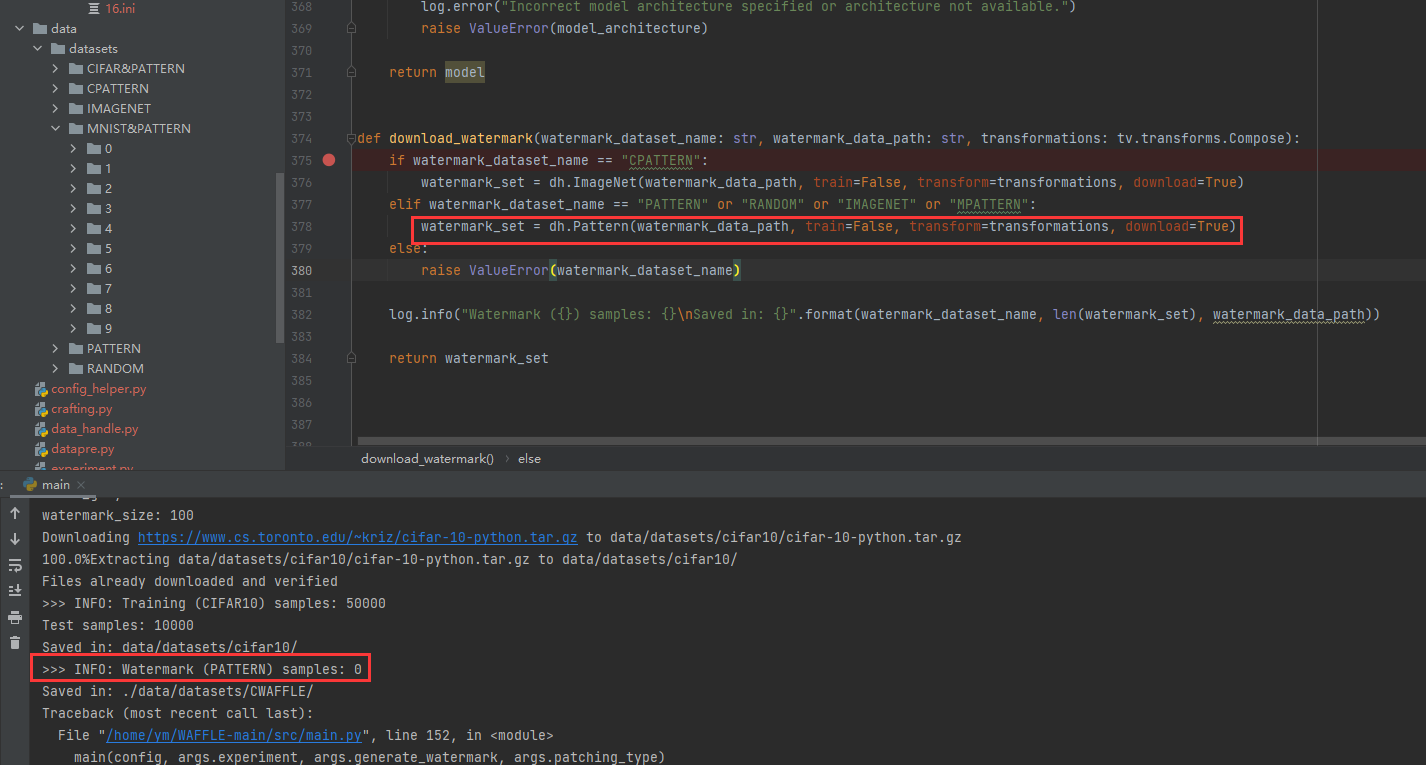Toggle the breakpoint on line 375
Image resolution: width=1426 pixels, height=765 pixels.
(x=329, y=160)
